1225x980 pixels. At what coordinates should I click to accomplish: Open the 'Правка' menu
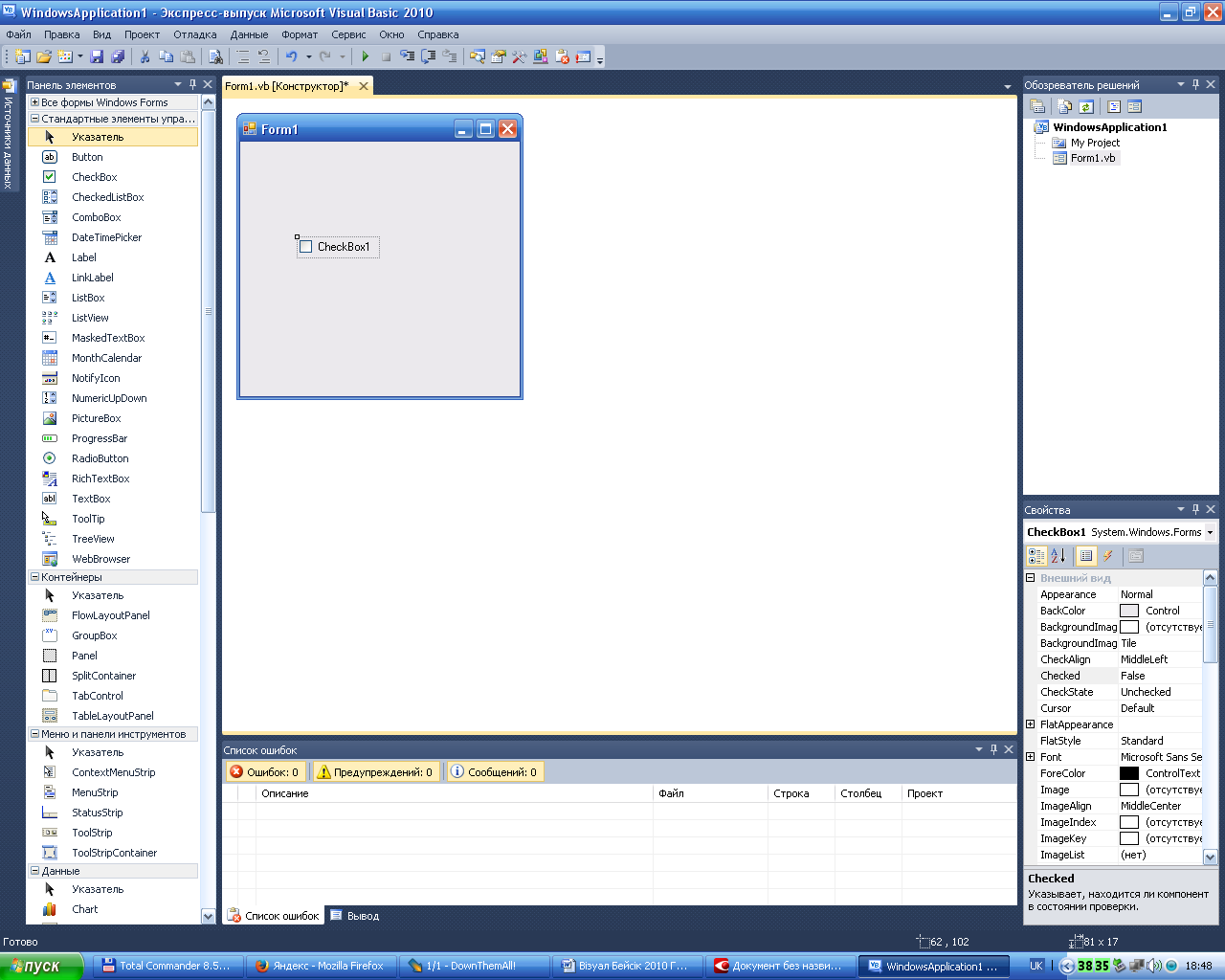click(x=62, y=34)
